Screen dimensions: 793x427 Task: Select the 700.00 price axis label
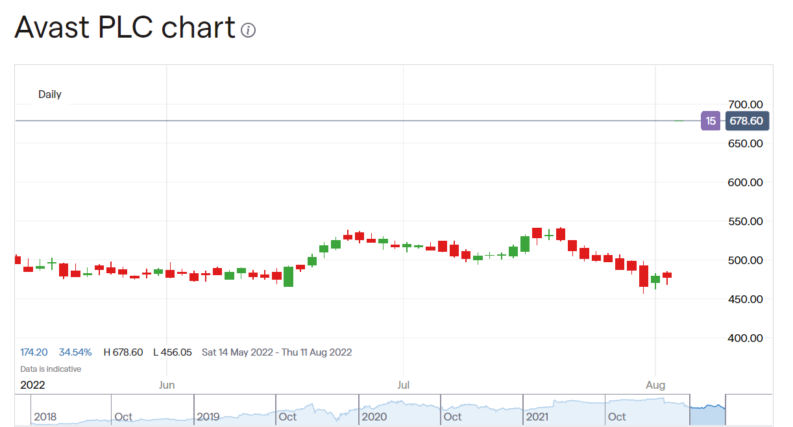click(x=745, y=105)
